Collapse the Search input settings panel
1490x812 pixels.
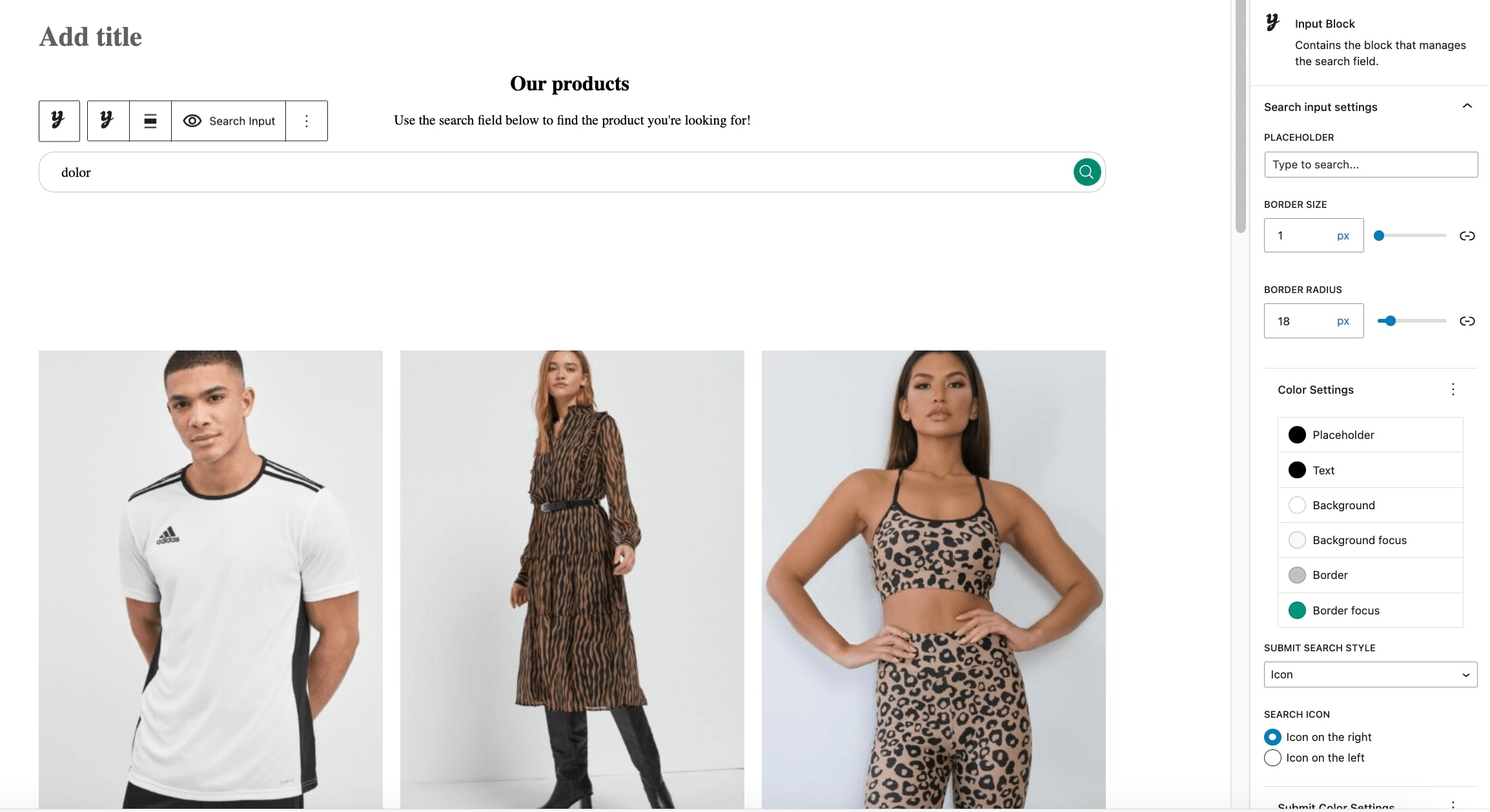[1467, 107]
